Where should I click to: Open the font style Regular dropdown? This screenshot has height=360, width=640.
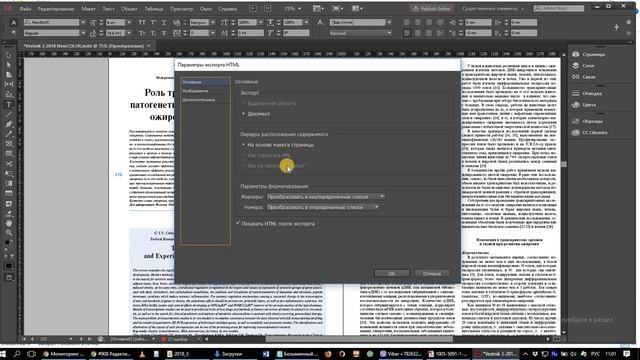coord(83,33)
